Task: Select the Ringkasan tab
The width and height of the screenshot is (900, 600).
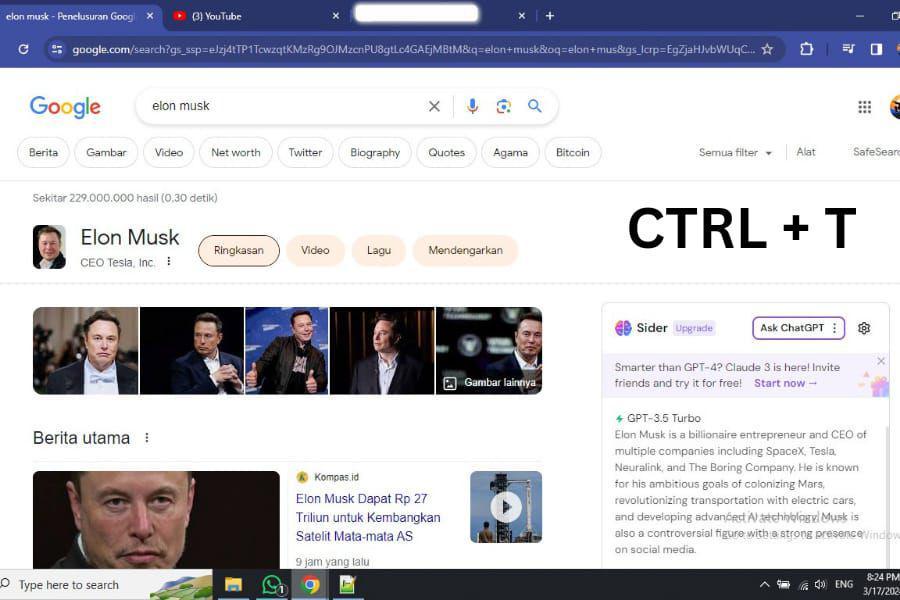Action: pyautogui.click(x=239, y=250)
